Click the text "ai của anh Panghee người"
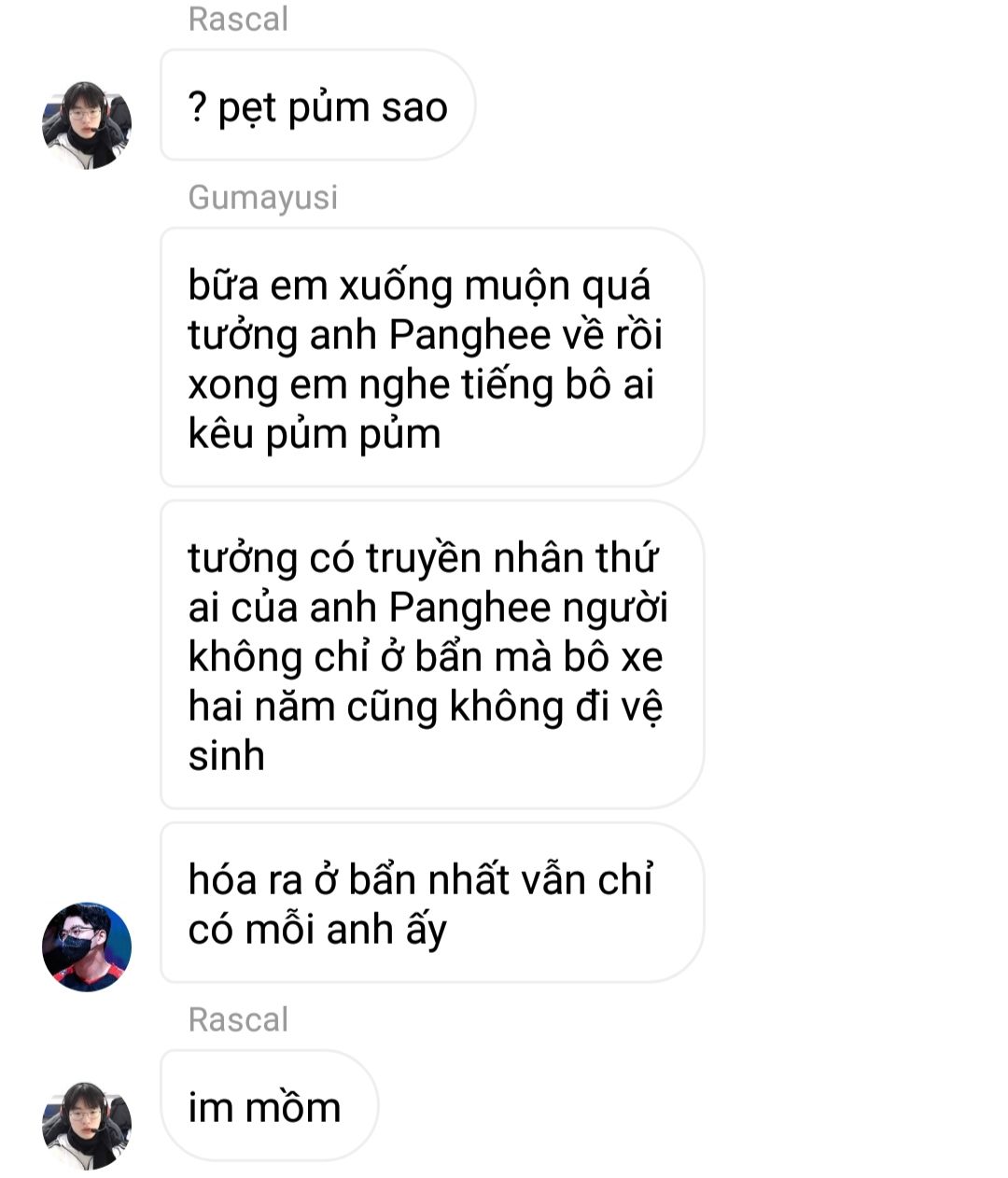The image size is (1008, 1178). point(428,608)
